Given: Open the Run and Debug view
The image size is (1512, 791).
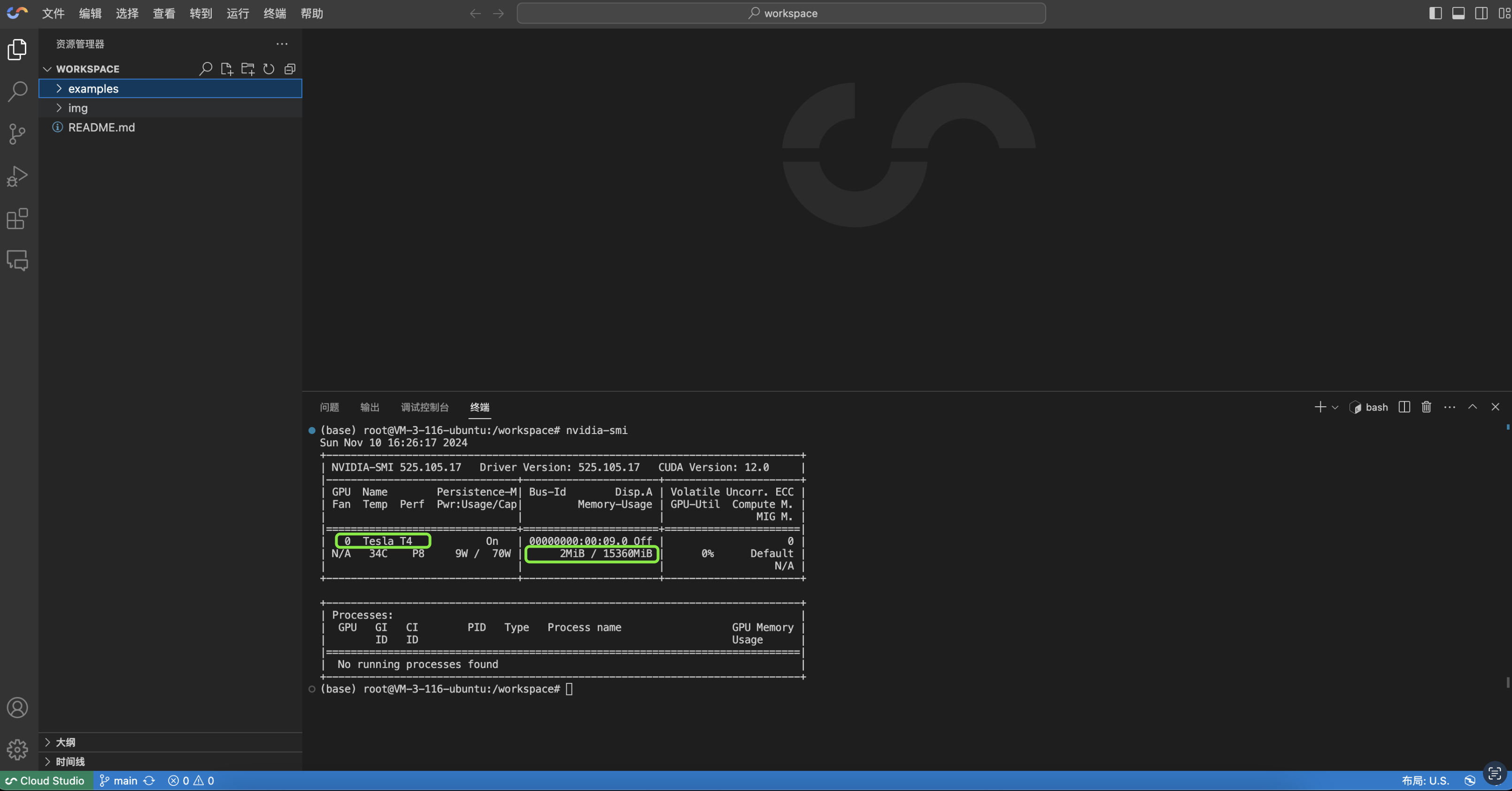Looking at the screenshot, I should coord(18,176).
